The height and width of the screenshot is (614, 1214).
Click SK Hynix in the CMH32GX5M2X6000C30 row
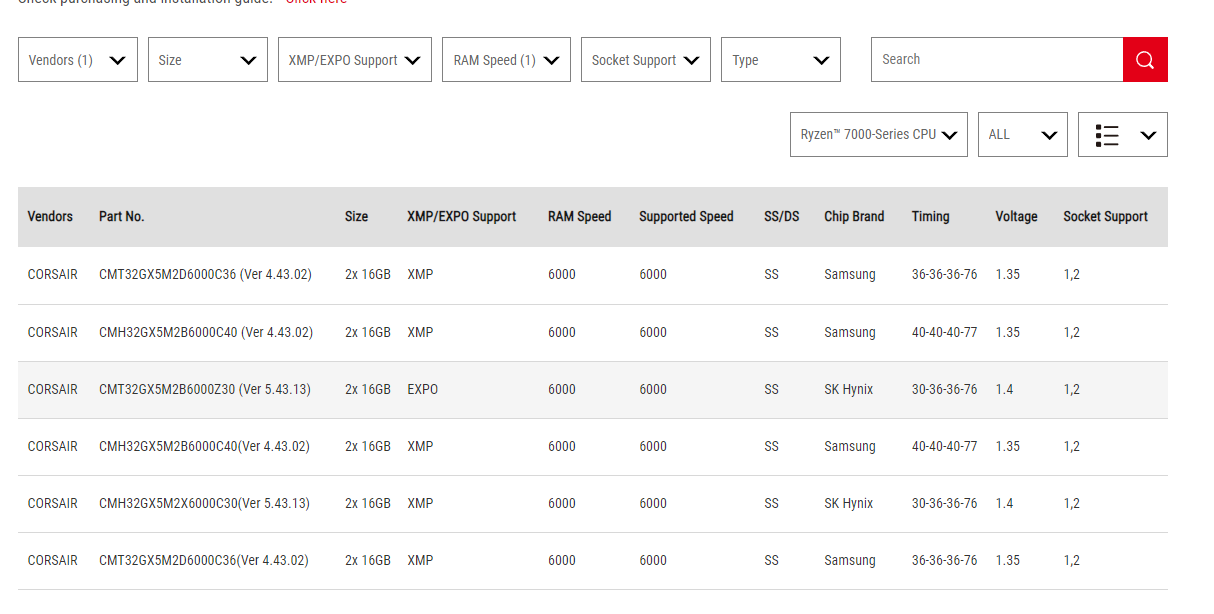(849, 504)
